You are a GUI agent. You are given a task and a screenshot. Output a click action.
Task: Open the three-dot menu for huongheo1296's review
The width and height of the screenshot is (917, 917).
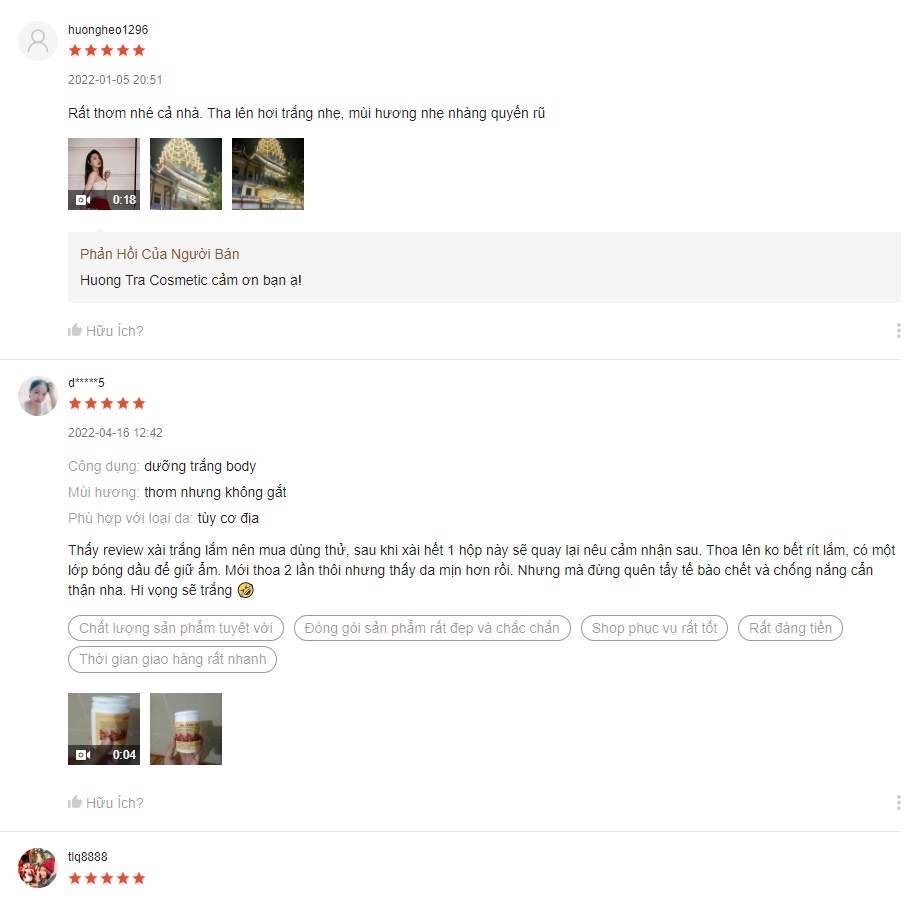pos(898,330)
